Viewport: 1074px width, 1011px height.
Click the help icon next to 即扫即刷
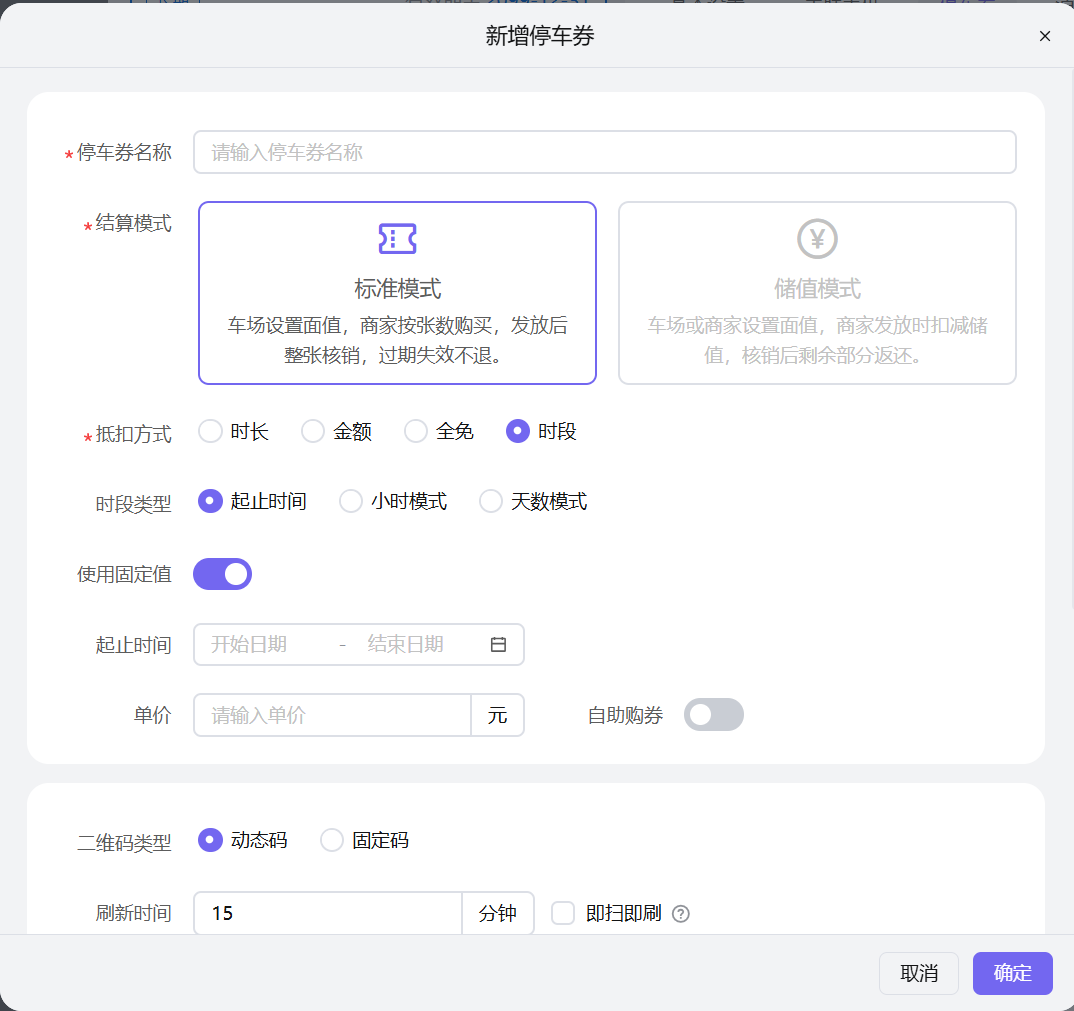point(681,913)
